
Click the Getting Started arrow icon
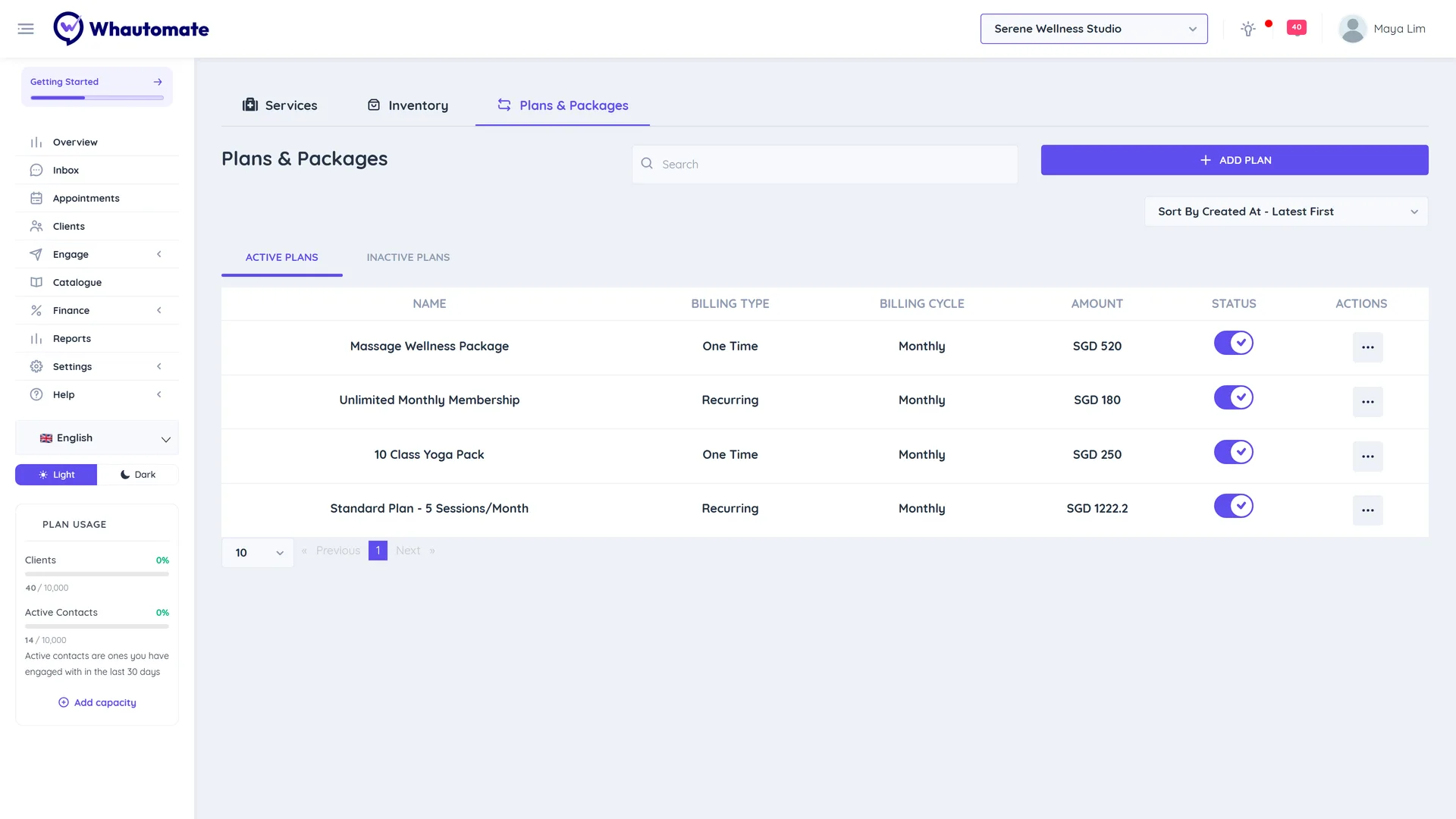(158, 82)
